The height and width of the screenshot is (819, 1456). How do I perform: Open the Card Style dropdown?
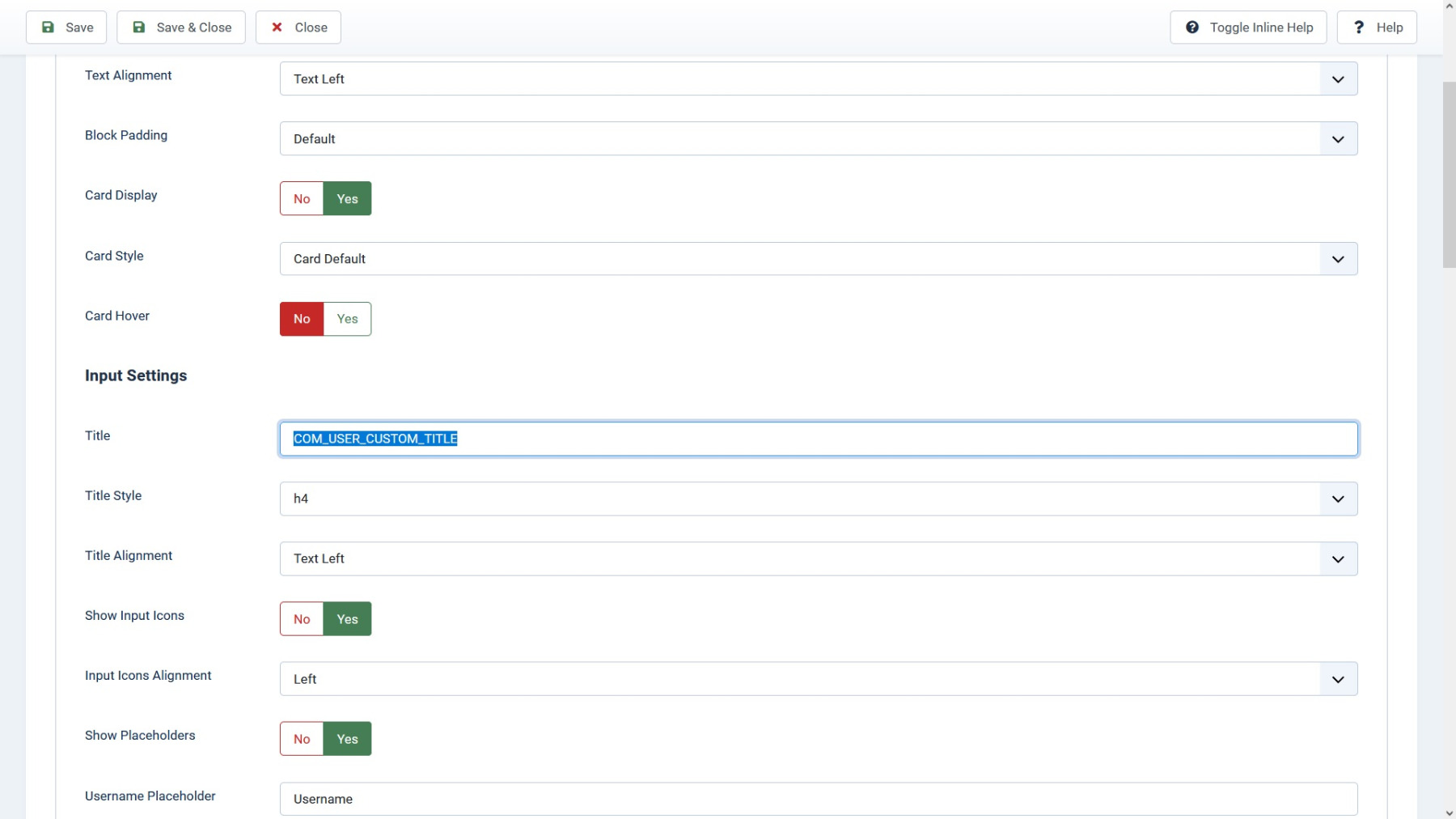coord(818,259)
